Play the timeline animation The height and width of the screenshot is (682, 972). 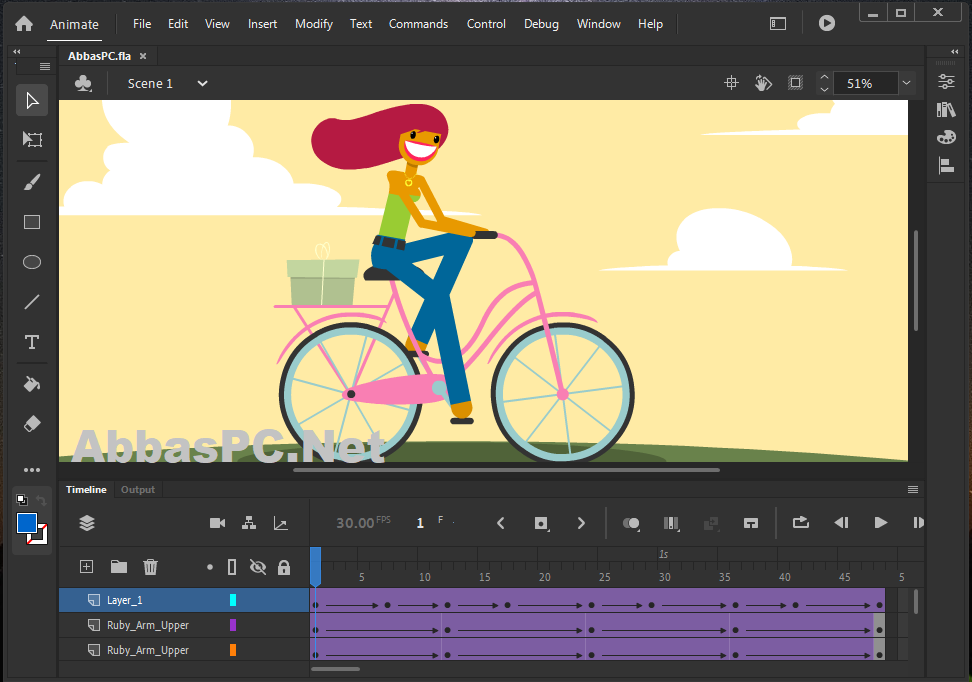[880, 523]
